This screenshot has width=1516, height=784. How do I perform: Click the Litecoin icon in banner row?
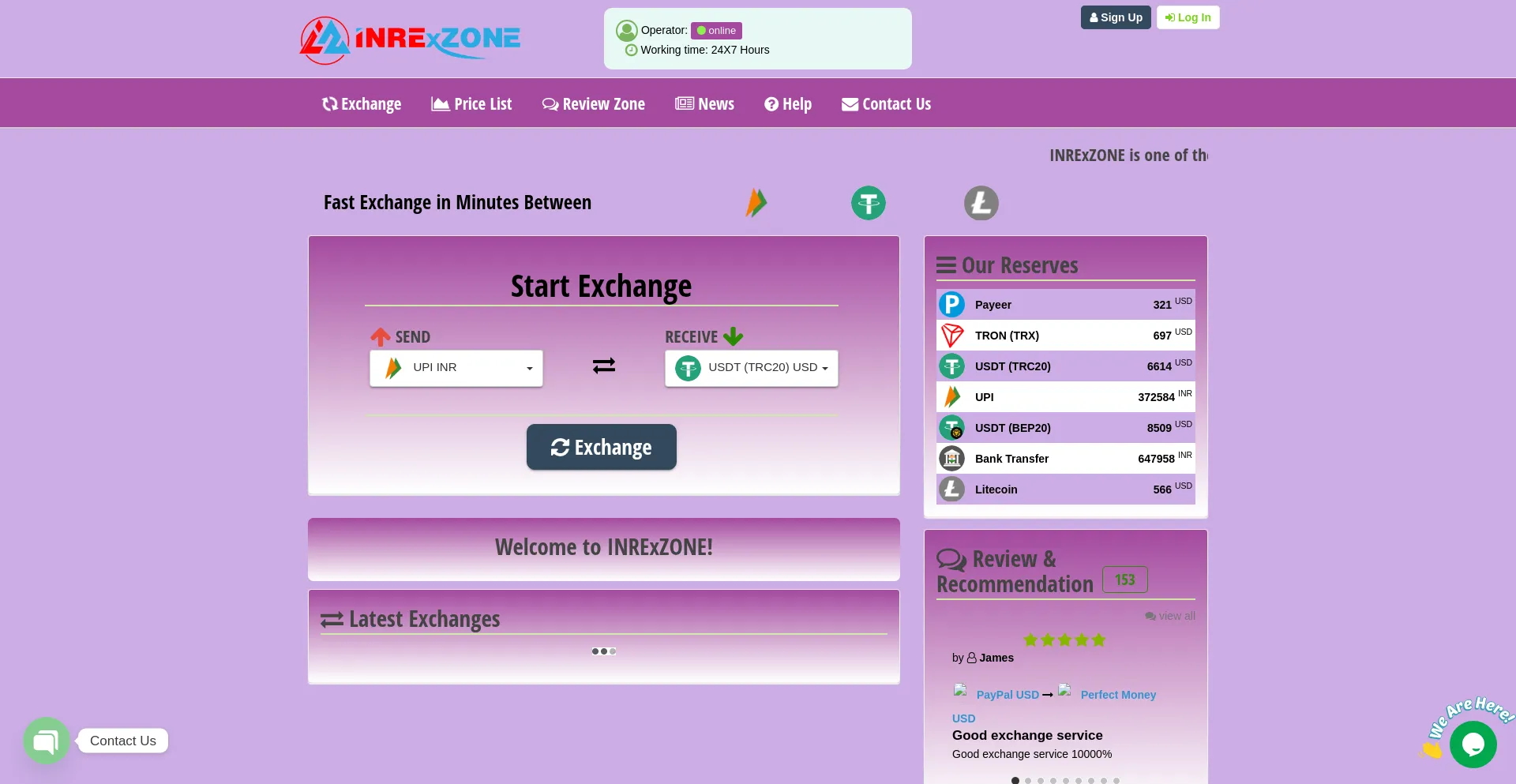tap(981, 203)
